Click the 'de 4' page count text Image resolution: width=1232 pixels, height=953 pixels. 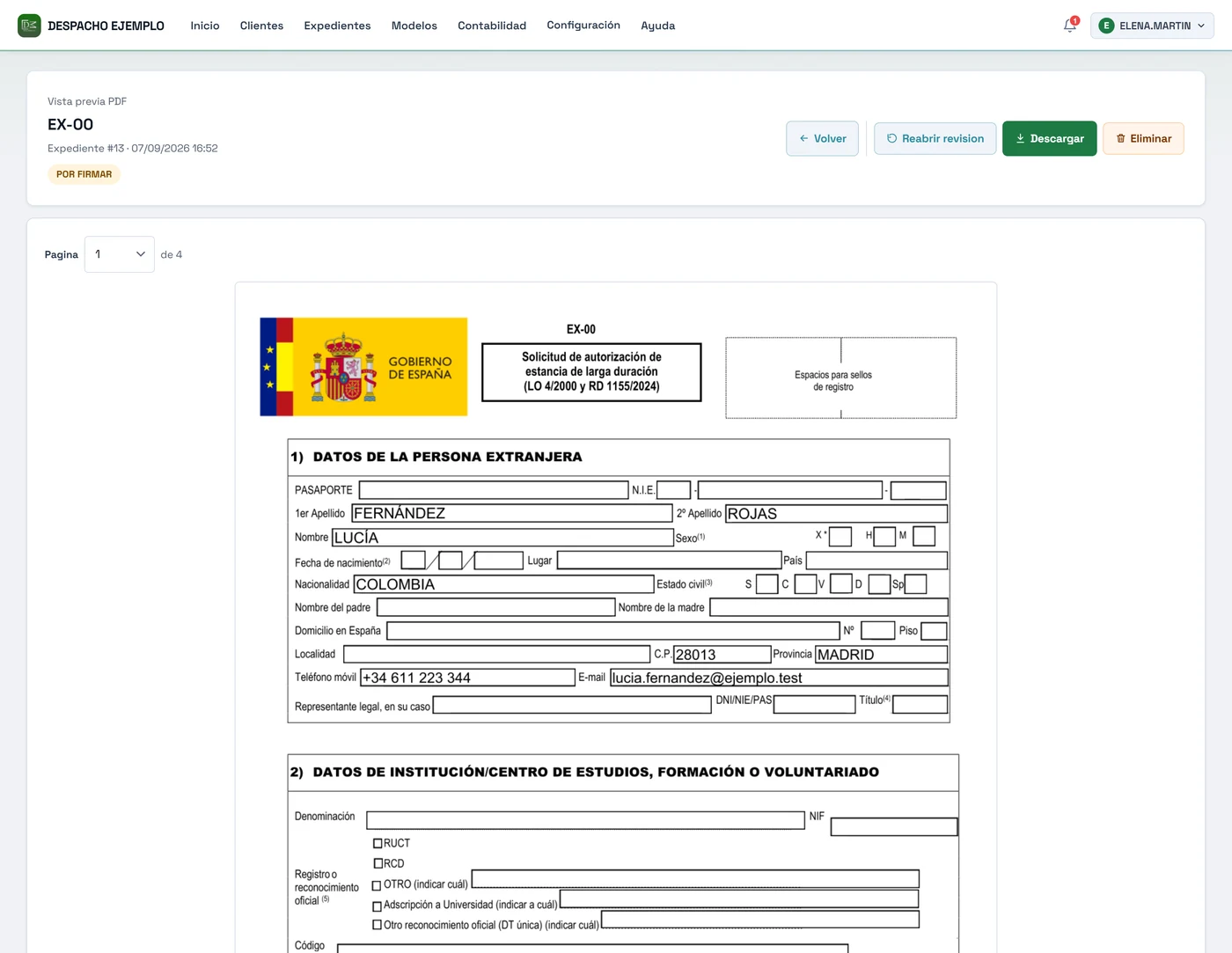(x=172, y=254)
